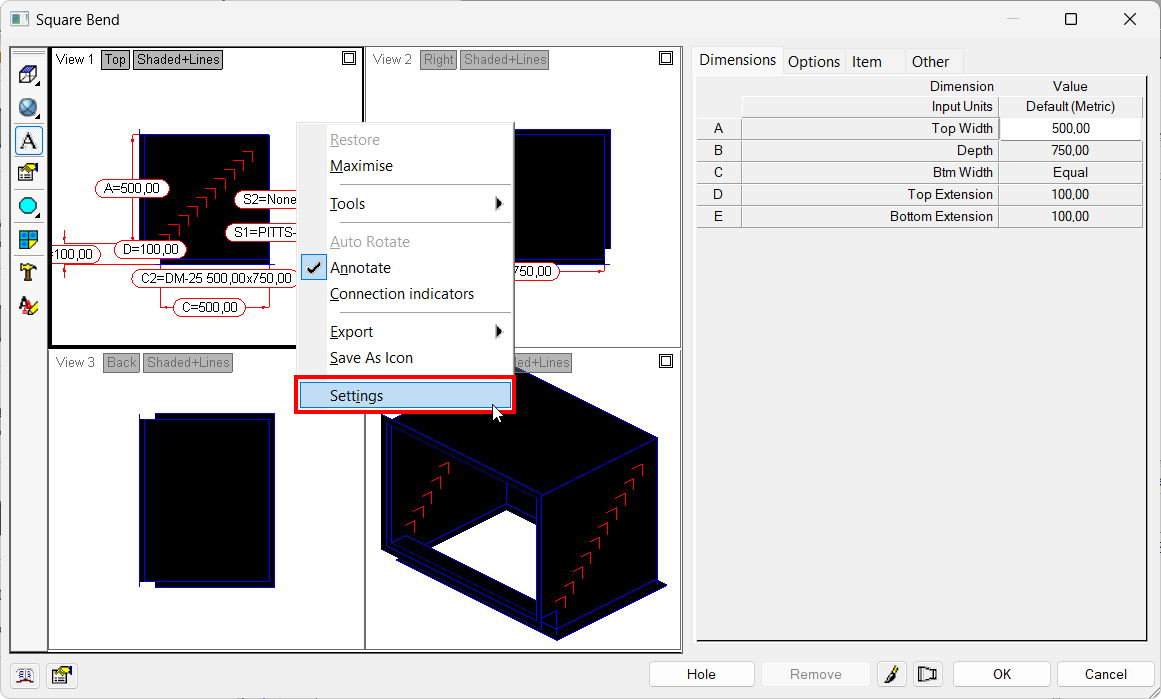Select the Annotate letter A tool
The image size is (1161, 699).
coord(27,140)
